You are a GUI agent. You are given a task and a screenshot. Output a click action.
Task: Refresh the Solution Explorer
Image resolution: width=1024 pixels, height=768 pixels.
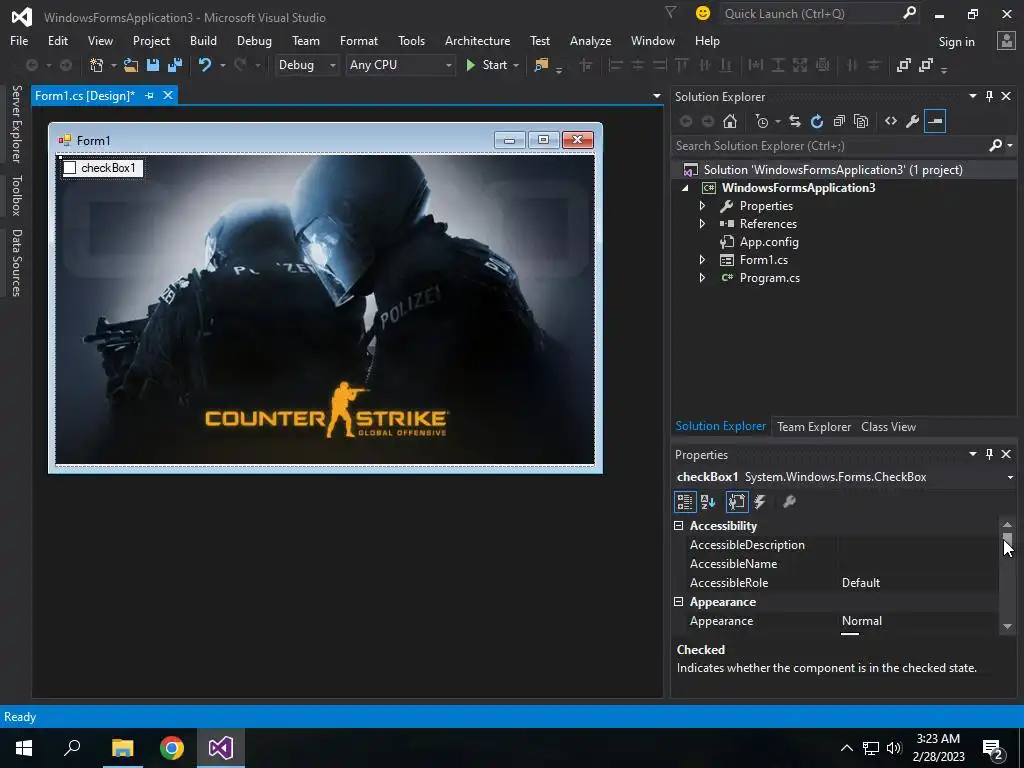click(817, 121)
